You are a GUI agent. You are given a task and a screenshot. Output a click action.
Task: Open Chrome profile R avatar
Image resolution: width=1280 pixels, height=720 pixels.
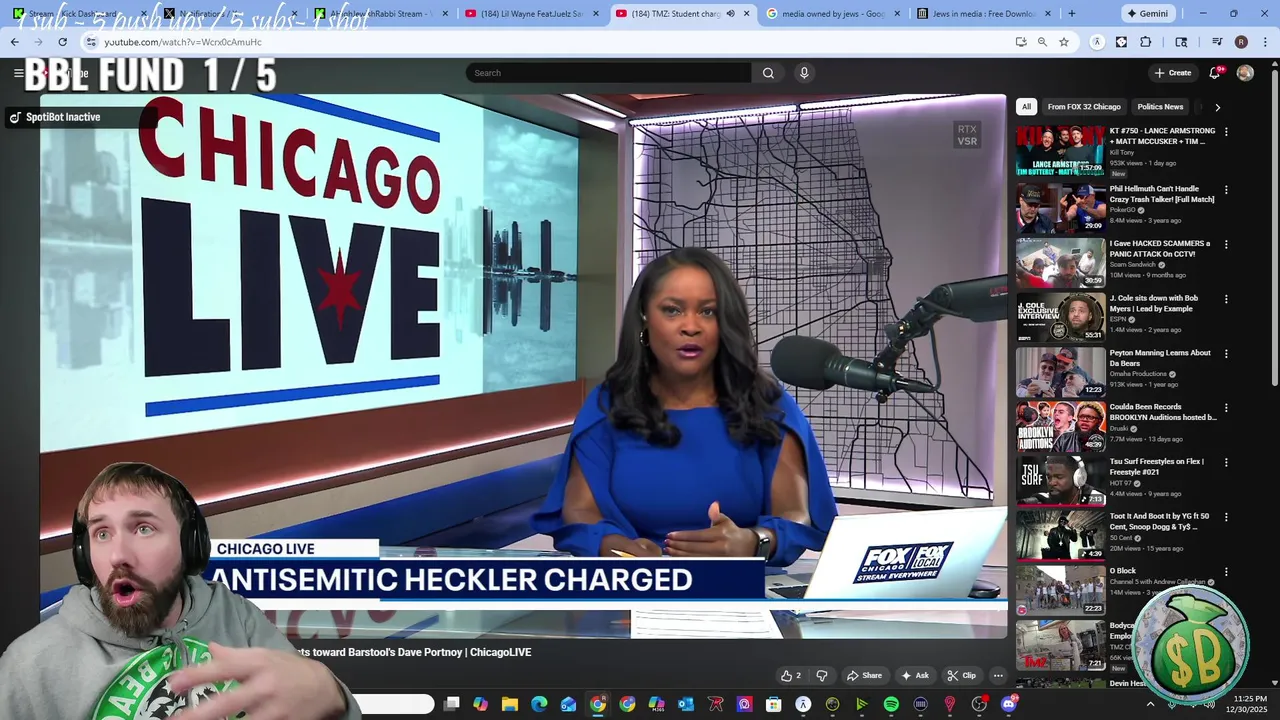click(1241, 42)
